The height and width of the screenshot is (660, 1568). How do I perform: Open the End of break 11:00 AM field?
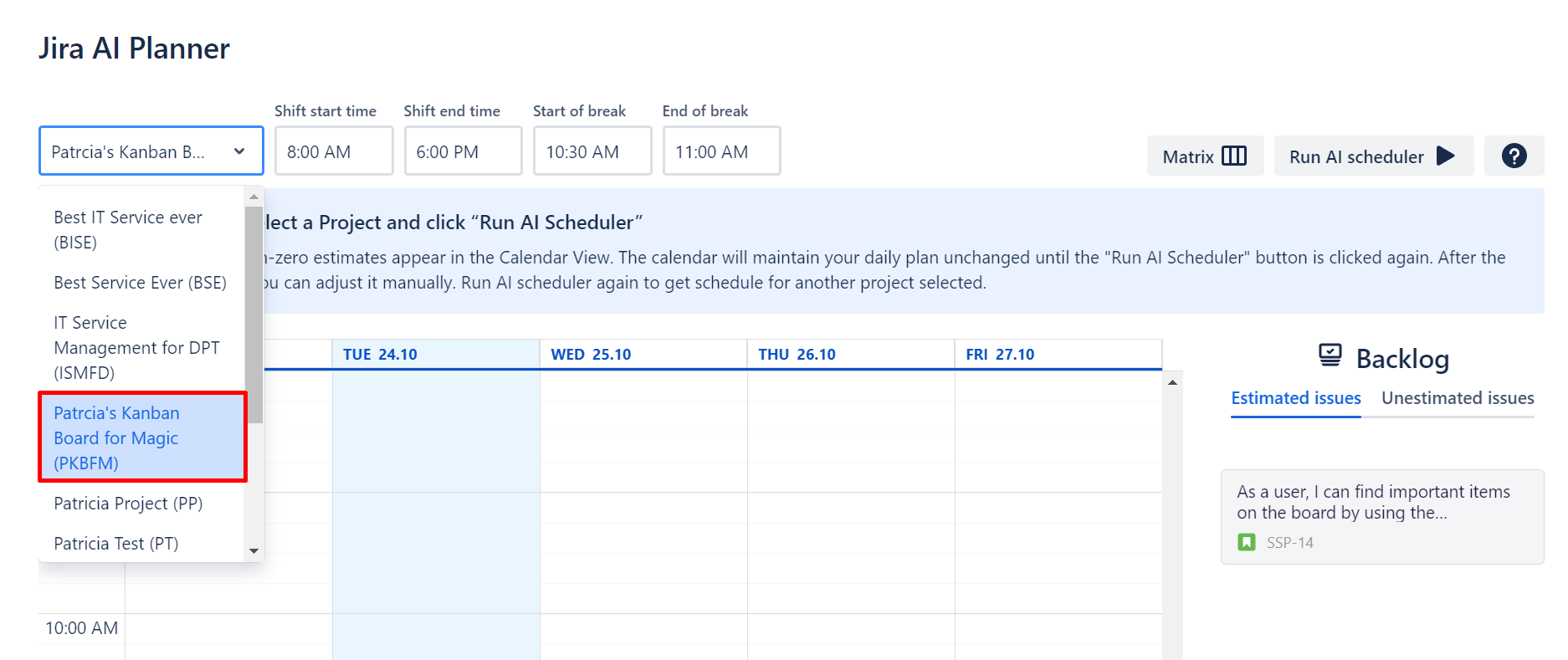tap(722, 151)
